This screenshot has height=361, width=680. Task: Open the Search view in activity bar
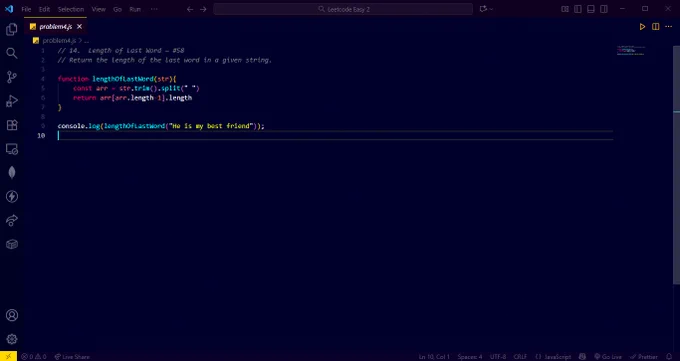(x=12, y=53)
